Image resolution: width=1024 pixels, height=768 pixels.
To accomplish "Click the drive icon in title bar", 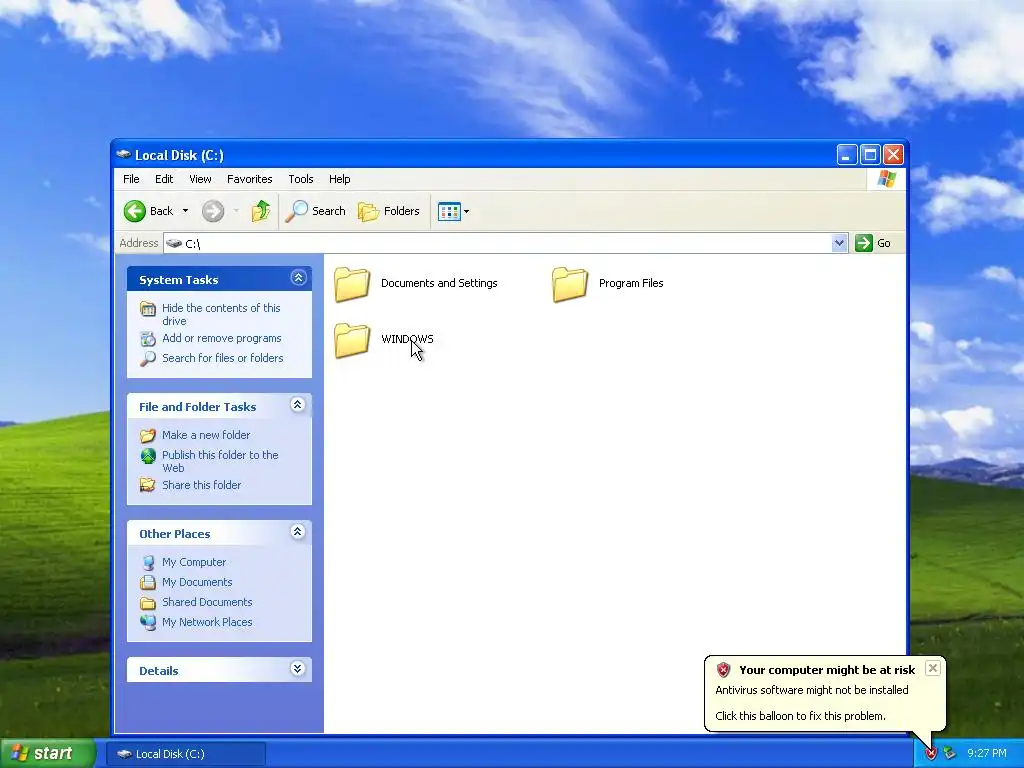I will coord(123,155).
